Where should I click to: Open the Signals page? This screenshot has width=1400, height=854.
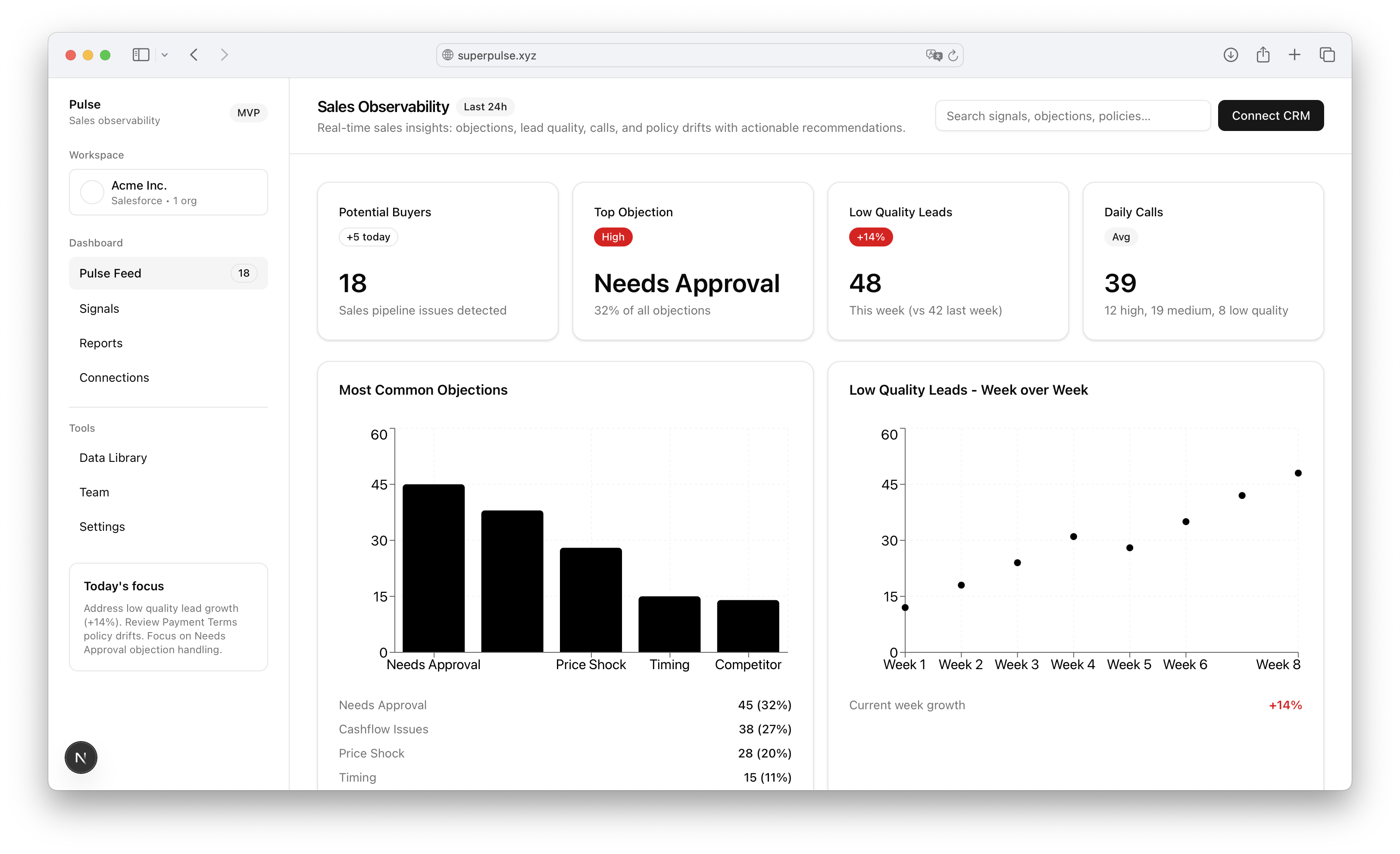coord(100,309)
